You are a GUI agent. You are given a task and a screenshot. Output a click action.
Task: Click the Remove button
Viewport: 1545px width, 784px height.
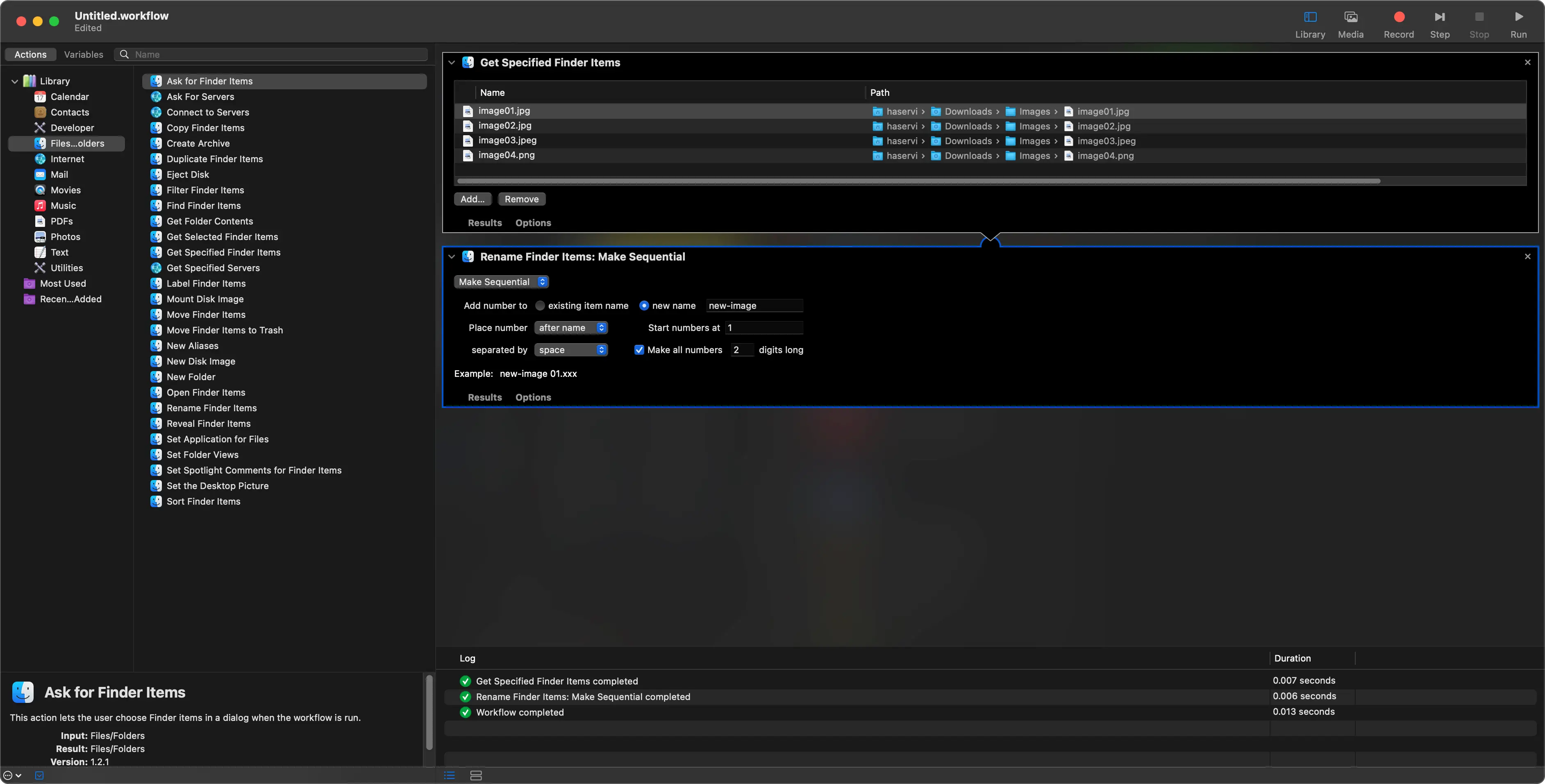(521, 199)
